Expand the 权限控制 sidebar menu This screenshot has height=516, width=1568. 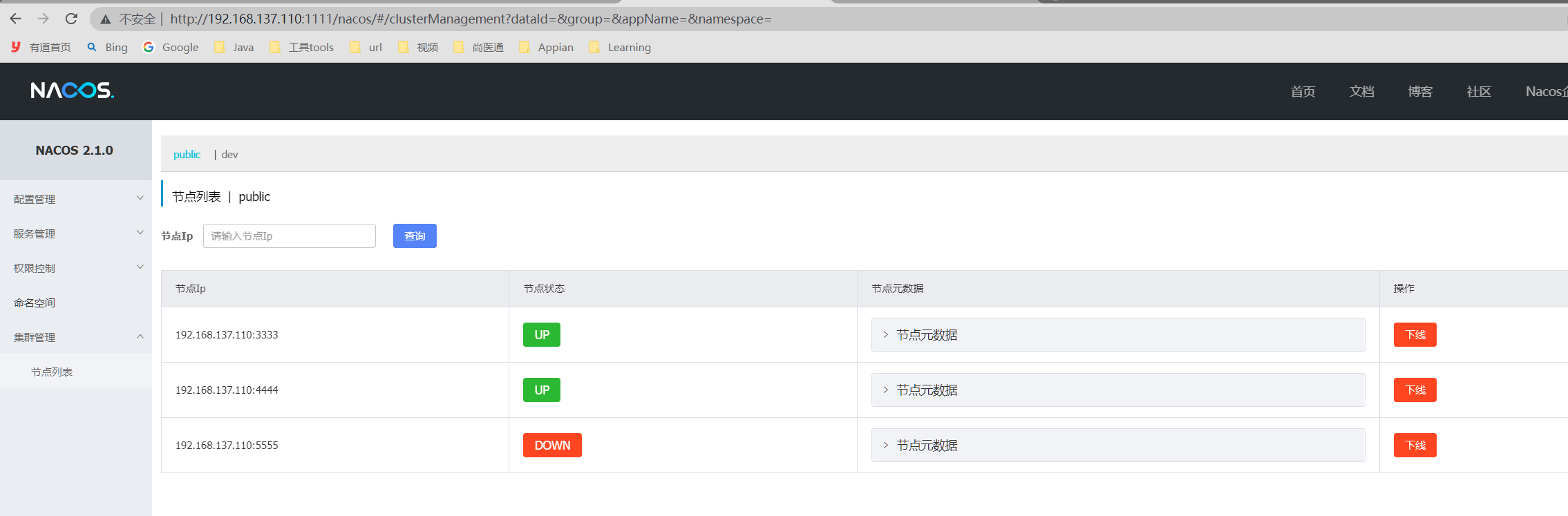pos(76,268)
